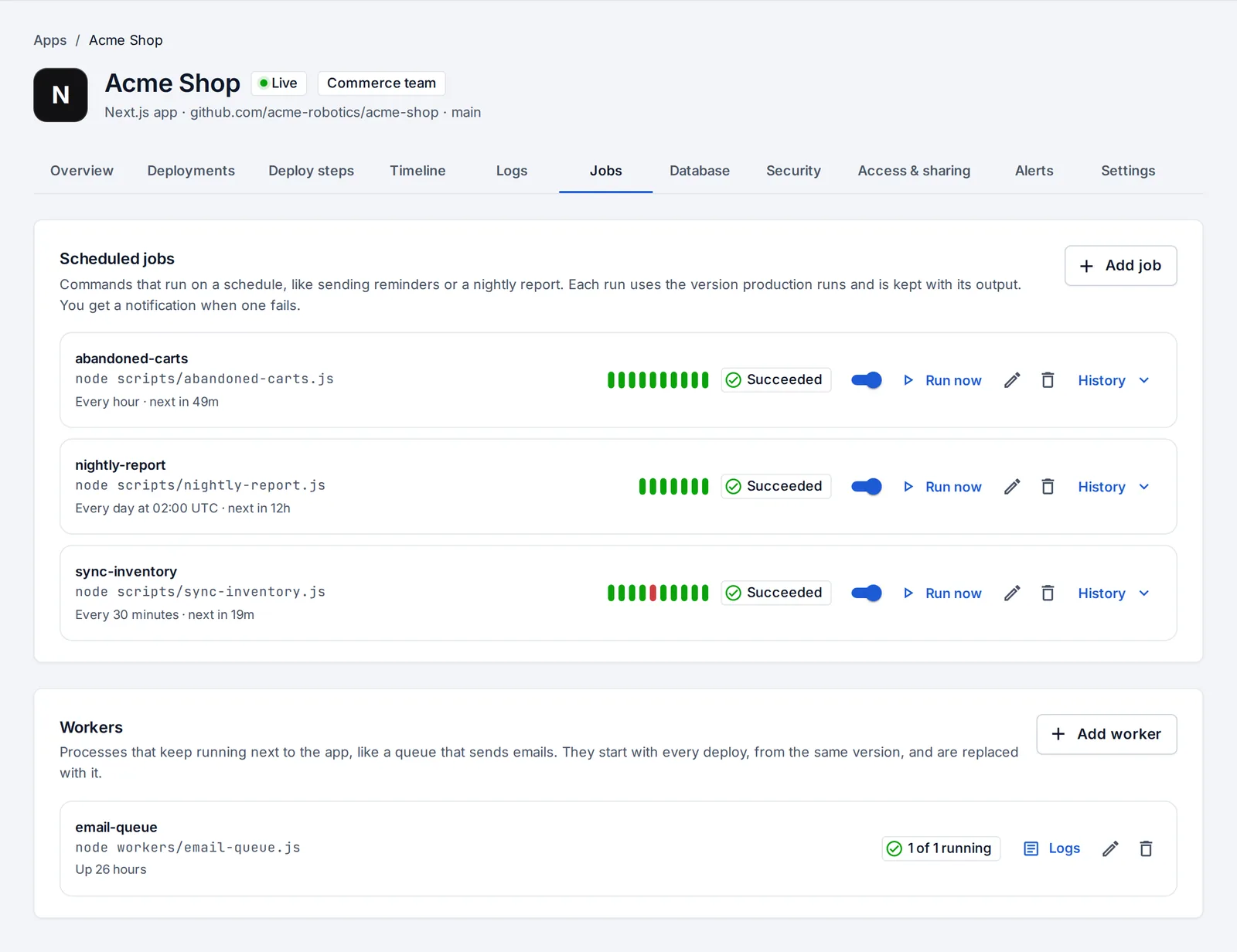The height and width of the screenshot is (952, 1237).
Task: Turn off the sync-inventory job switch
Action: (x=866, y=593)
